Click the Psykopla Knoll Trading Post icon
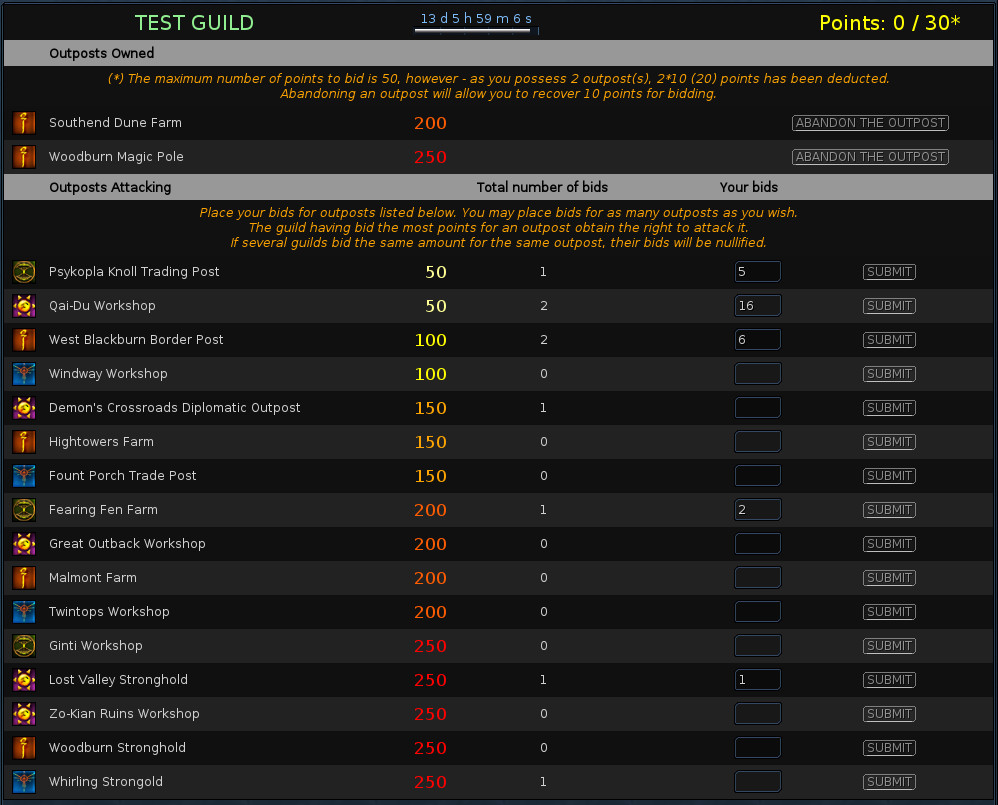Screen dimensions: 998x805 coord(24,272)
